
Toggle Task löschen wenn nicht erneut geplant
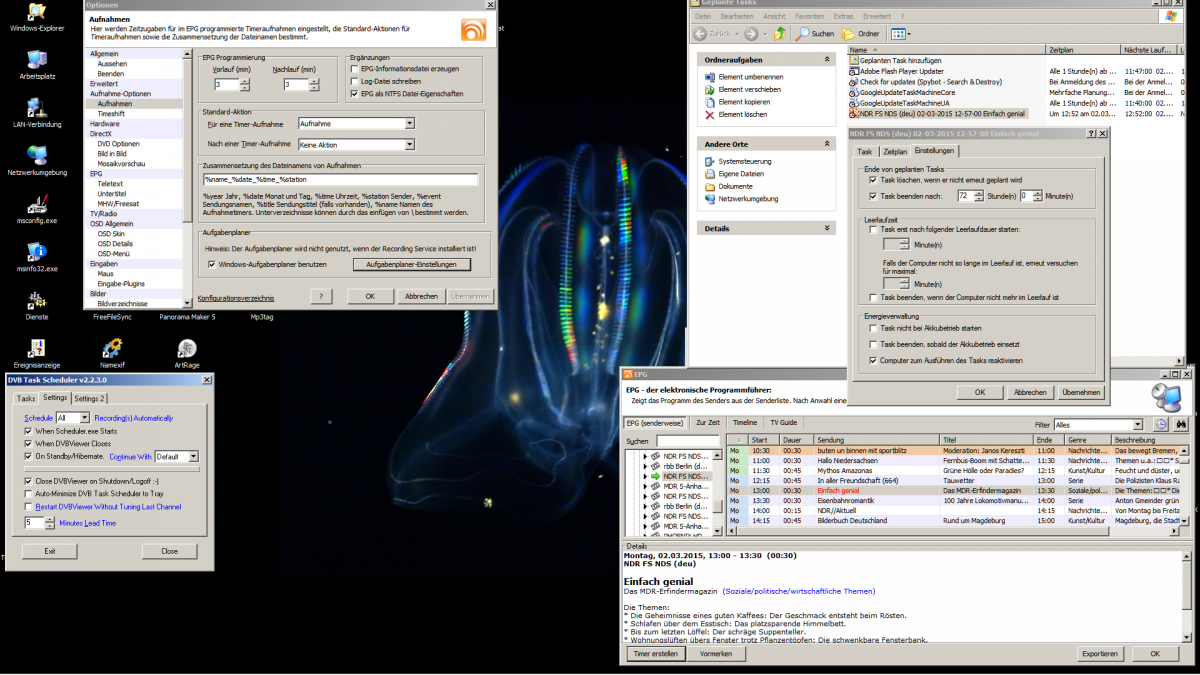click(x=873, y=180)
